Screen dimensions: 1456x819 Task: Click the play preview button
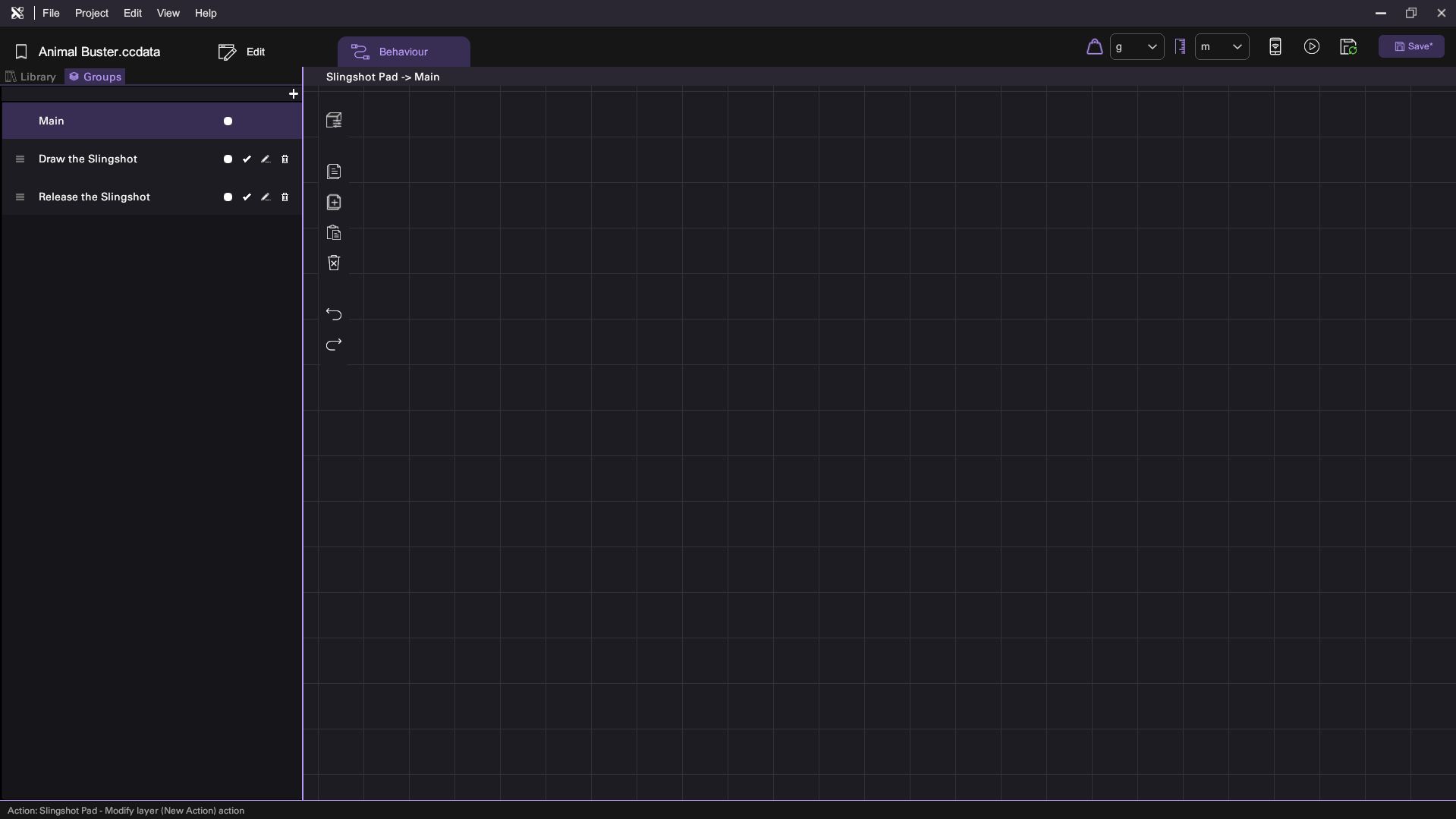(x=1311, y=47)
